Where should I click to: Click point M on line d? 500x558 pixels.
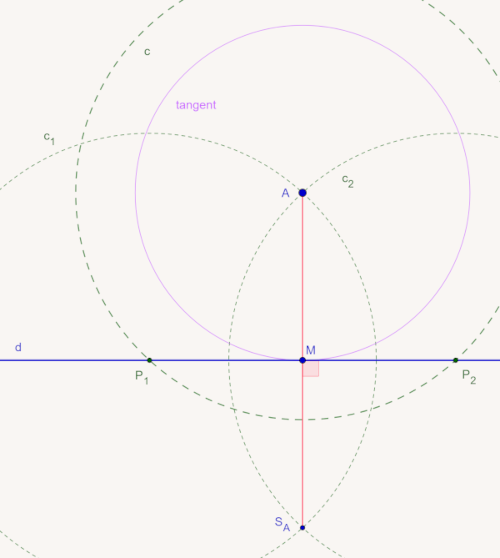point(302,360)
